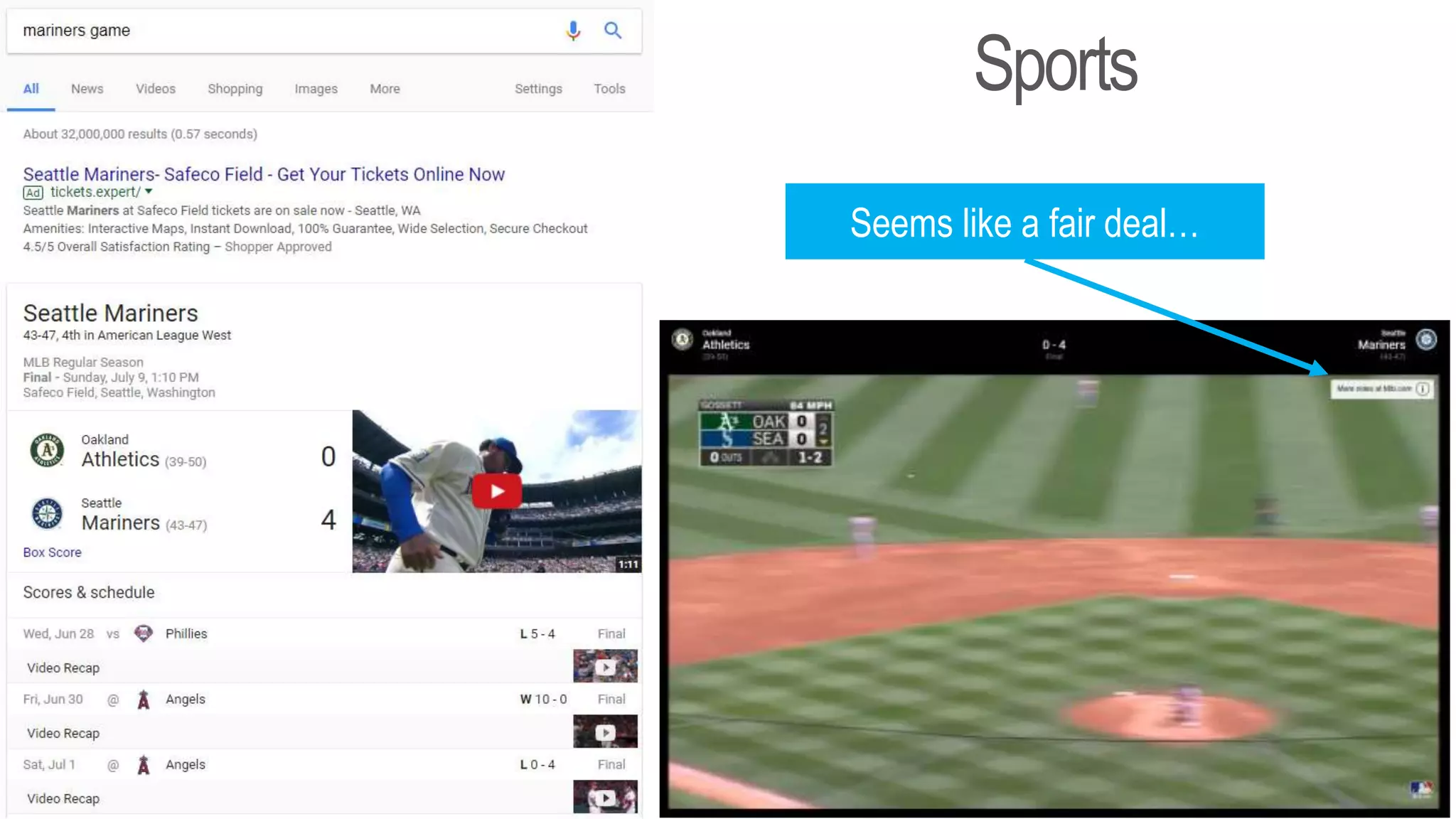The image size is (1456, 819).
Task: Click MLB logo in video corner
Action: pos(1421,789)
